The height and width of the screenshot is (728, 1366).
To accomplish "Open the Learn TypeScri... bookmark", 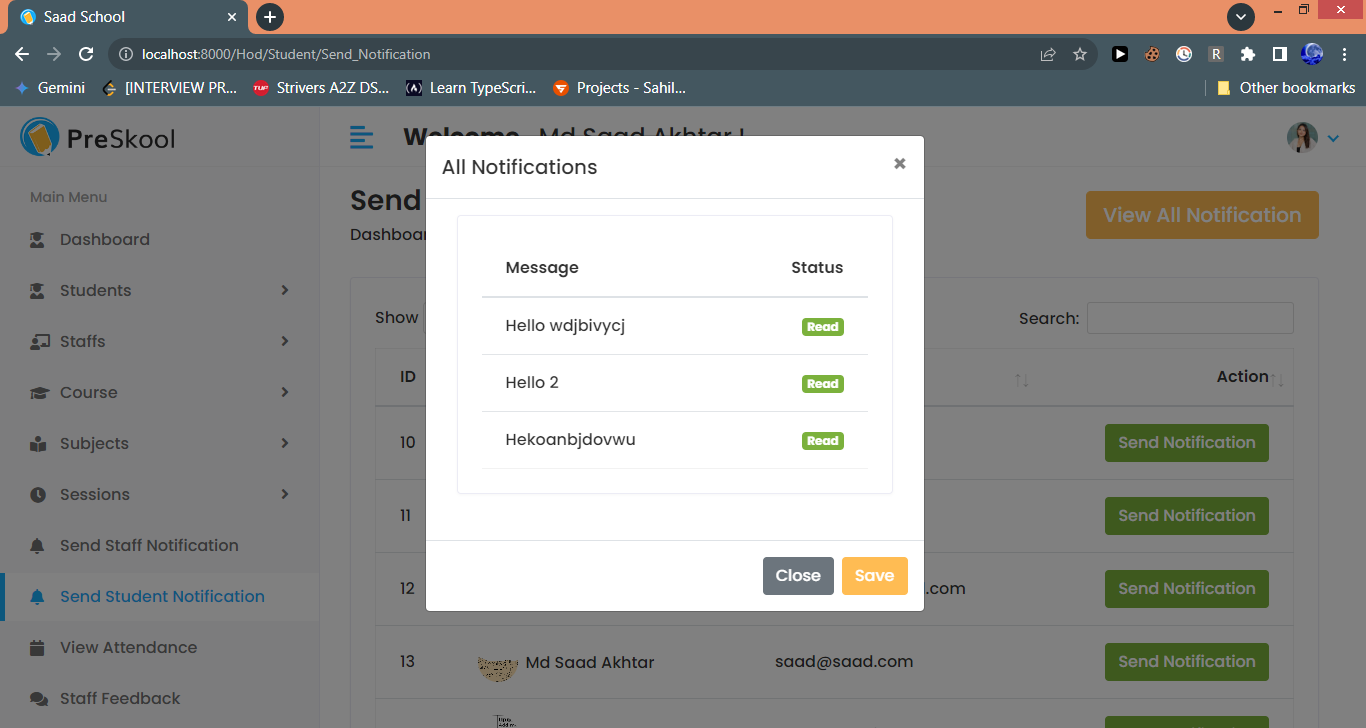I will [471, 88].
